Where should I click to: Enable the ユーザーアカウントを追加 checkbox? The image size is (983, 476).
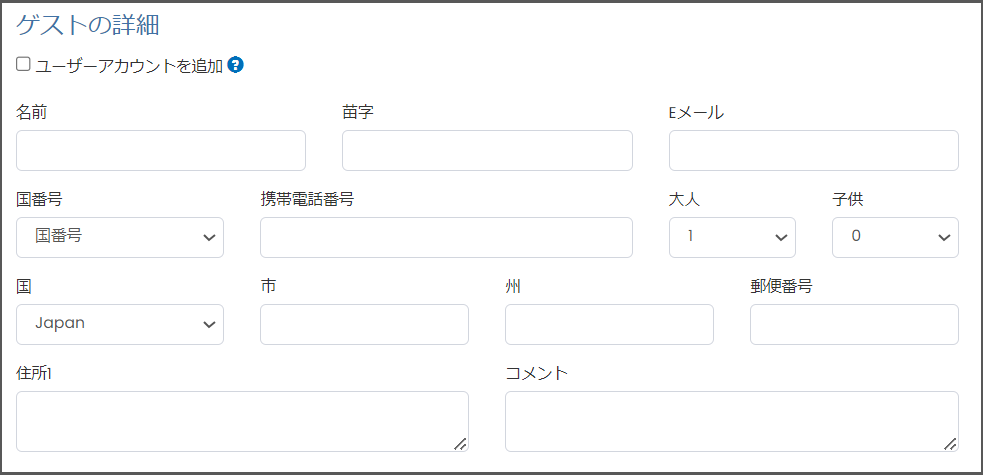click(x=24, y=65)
